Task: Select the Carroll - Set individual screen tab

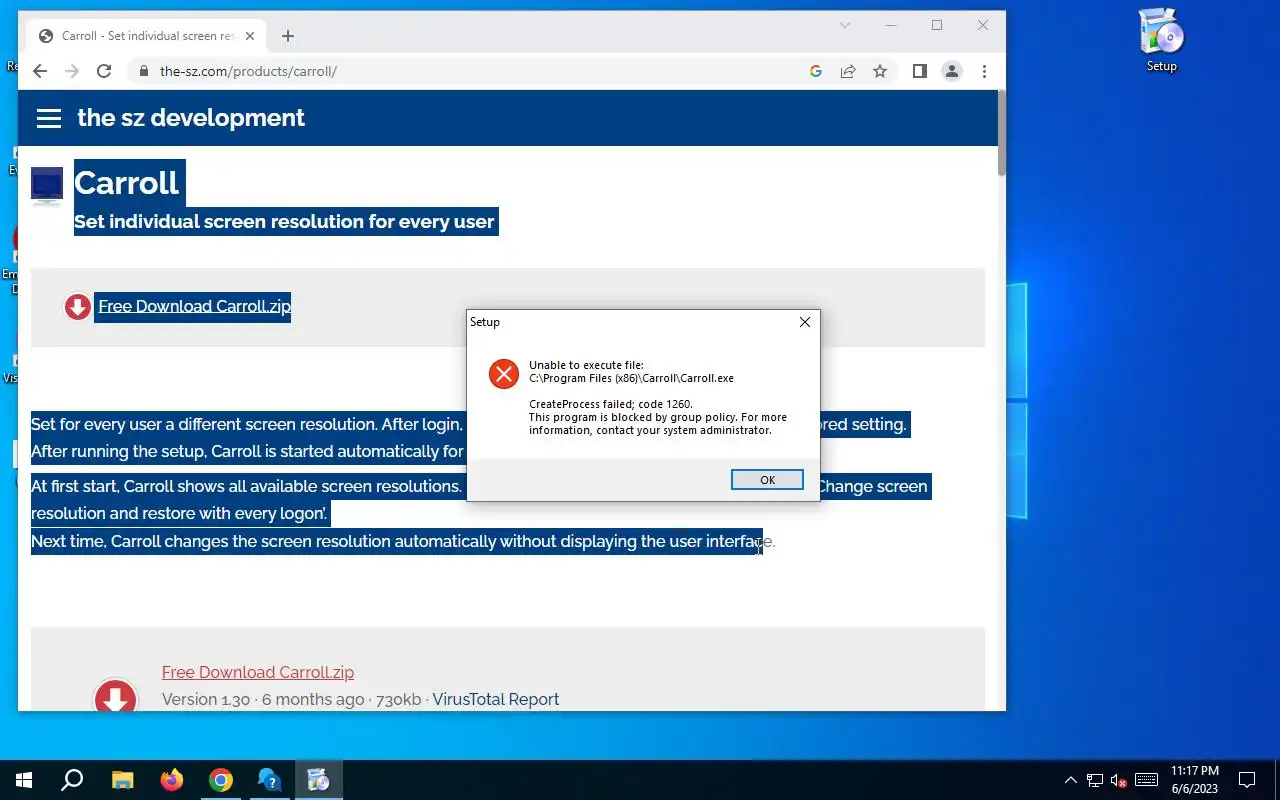Action: tap(147, 36)
